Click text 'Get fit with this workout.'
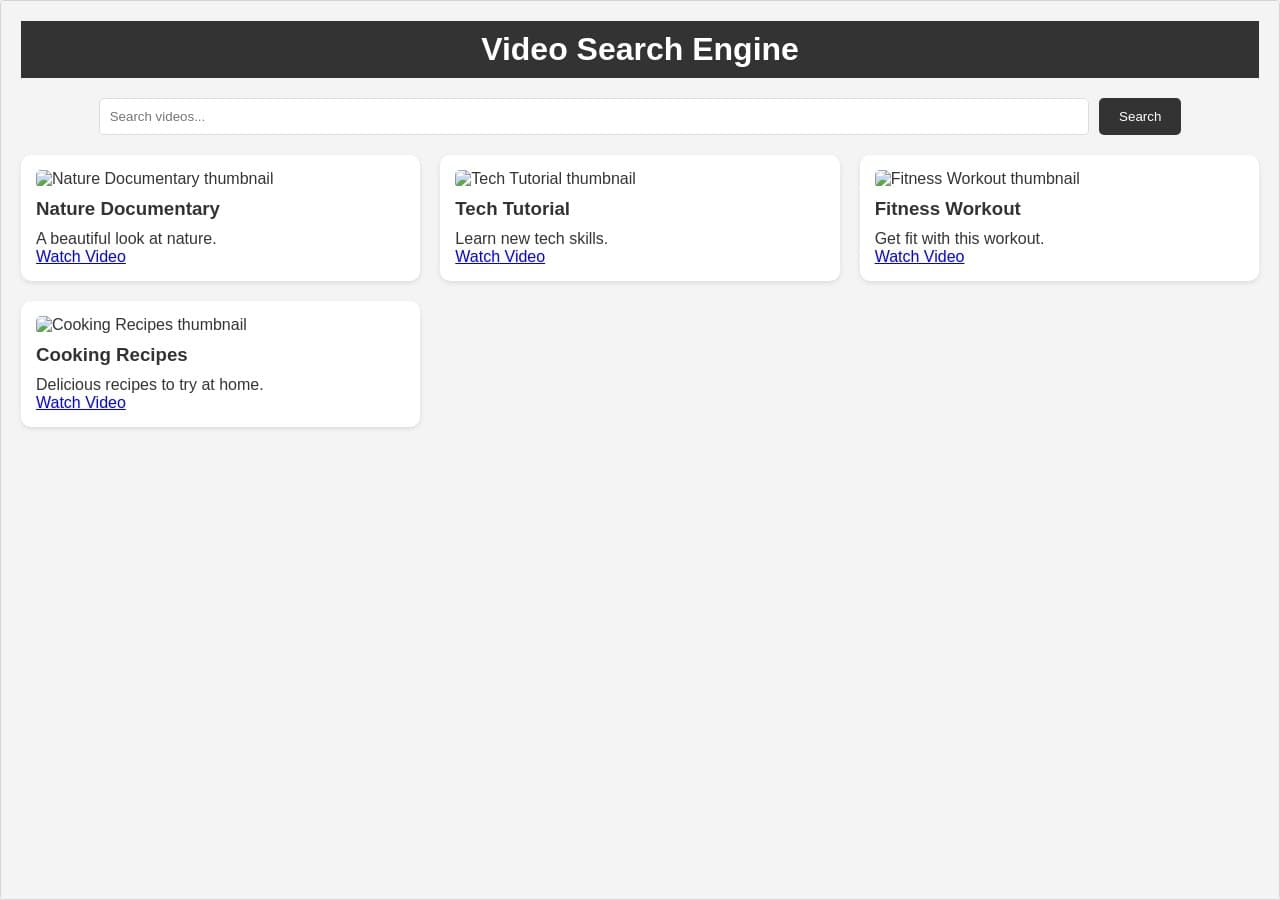This screenshot has height=900, width=1280. [959, 239]
